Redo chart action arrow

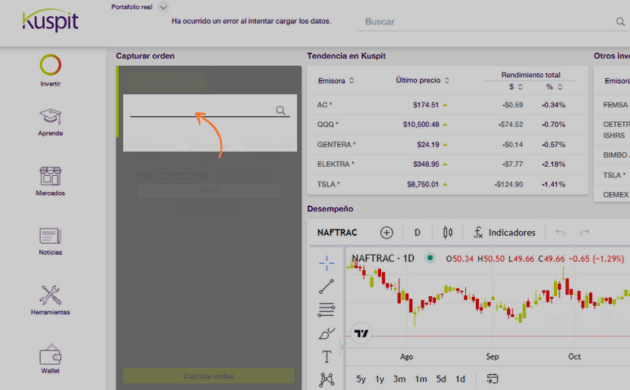[x=585, y=233]
